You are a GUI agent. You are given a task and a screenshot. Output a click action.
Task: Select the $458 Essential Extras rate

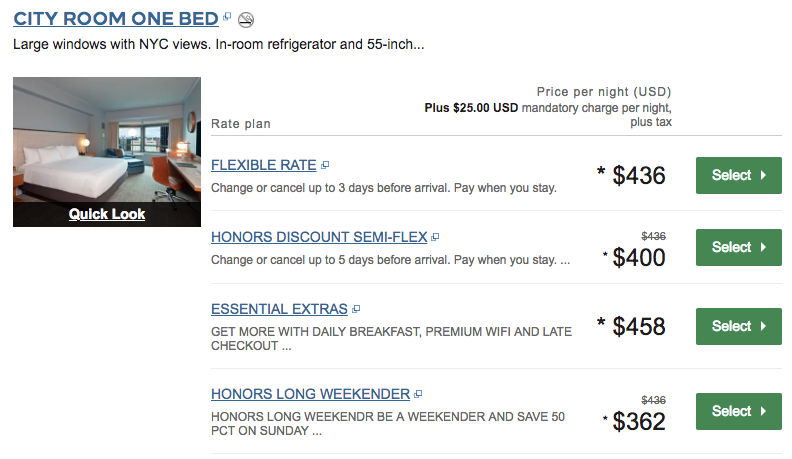coord(738,326)
